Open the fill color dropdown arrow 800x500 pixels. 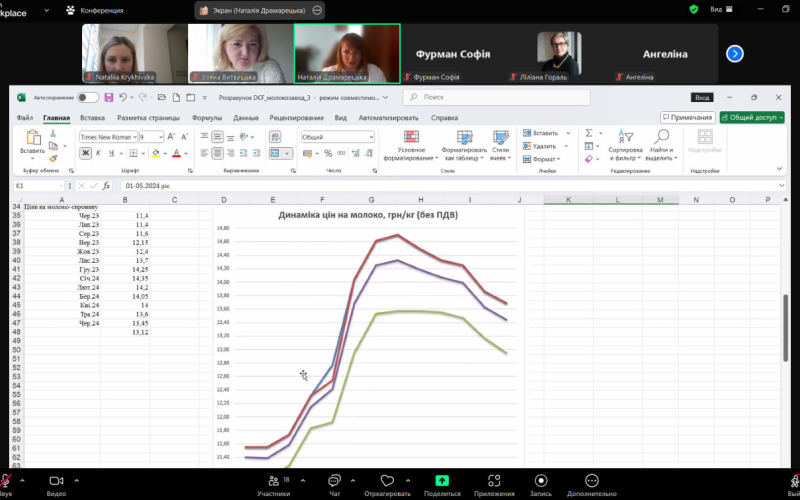tap(165, 153)
